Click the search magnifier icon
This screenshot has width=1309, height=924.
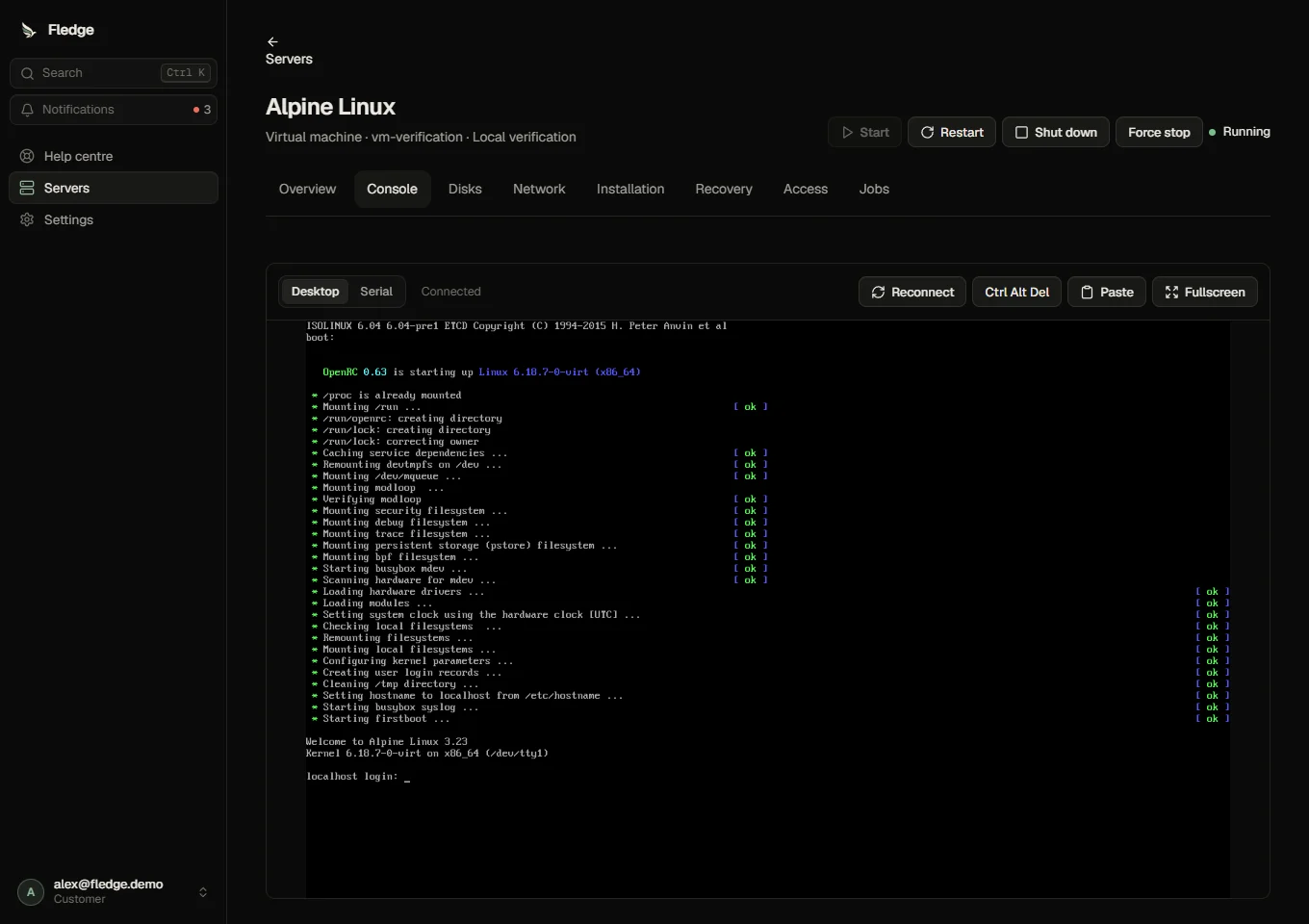pyautogui.click(x=27, y=73)
